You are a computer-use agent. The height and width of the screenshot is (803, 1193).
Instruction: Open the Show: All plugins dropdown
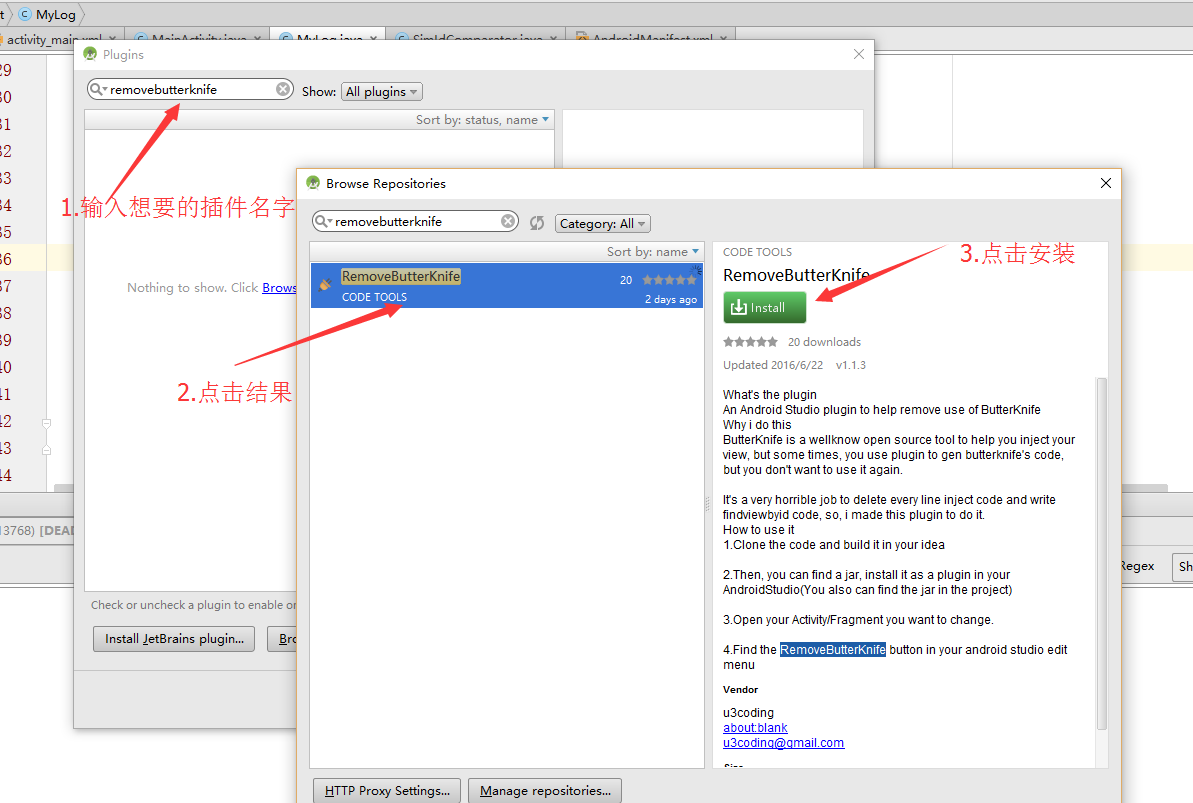point(381,91)
